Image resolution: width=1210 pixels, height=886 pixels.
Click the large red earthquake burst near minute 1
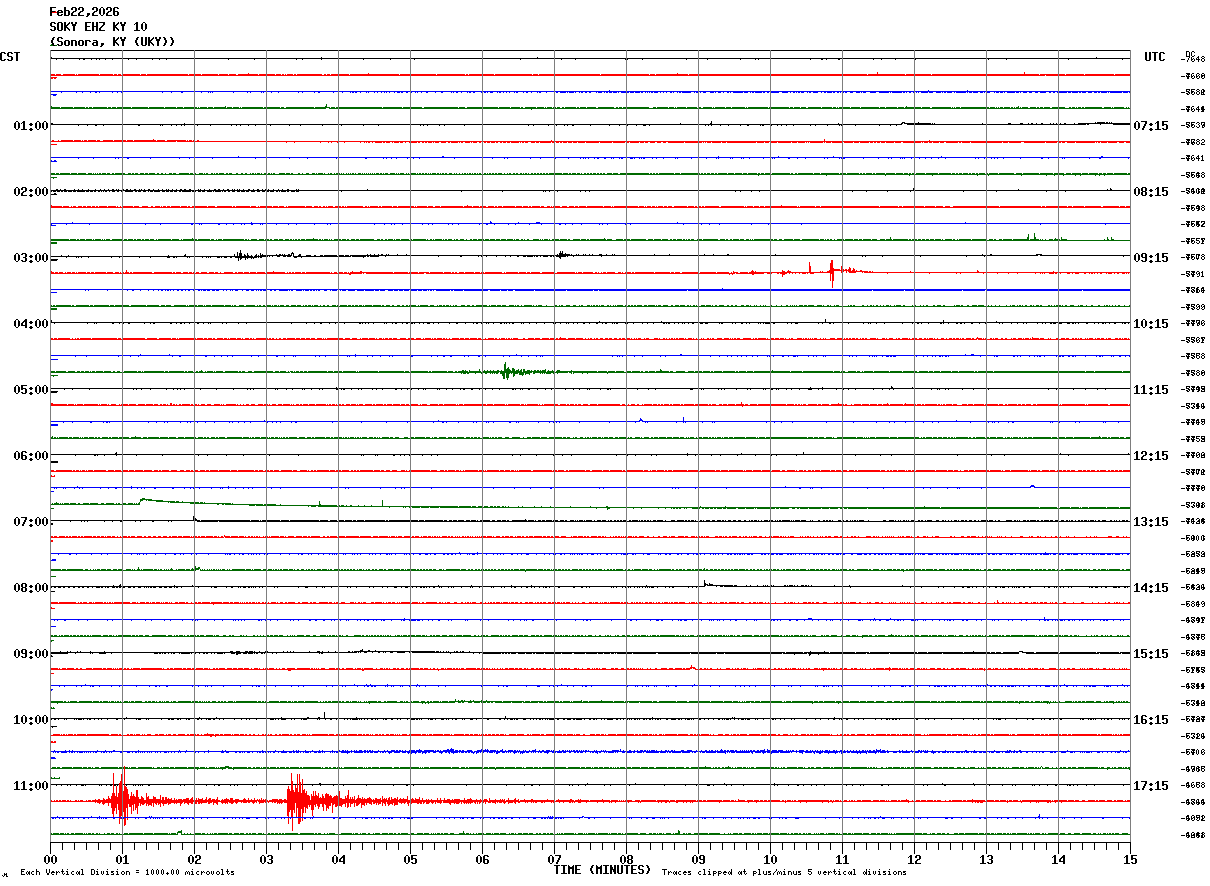pos(121,800)
